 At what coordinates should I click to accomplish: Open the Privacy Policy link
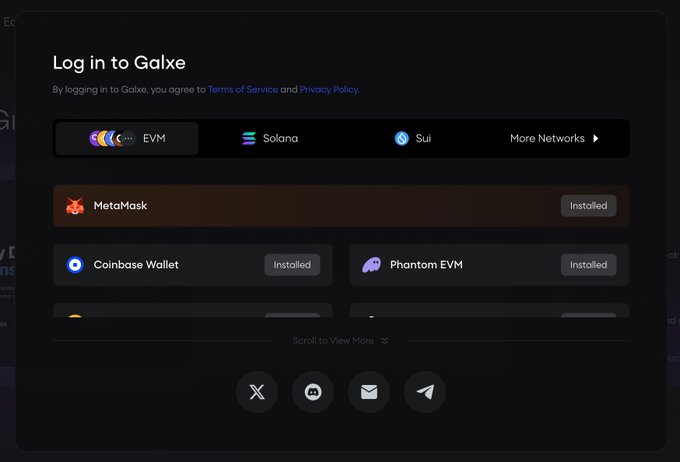tap(329, 89)
